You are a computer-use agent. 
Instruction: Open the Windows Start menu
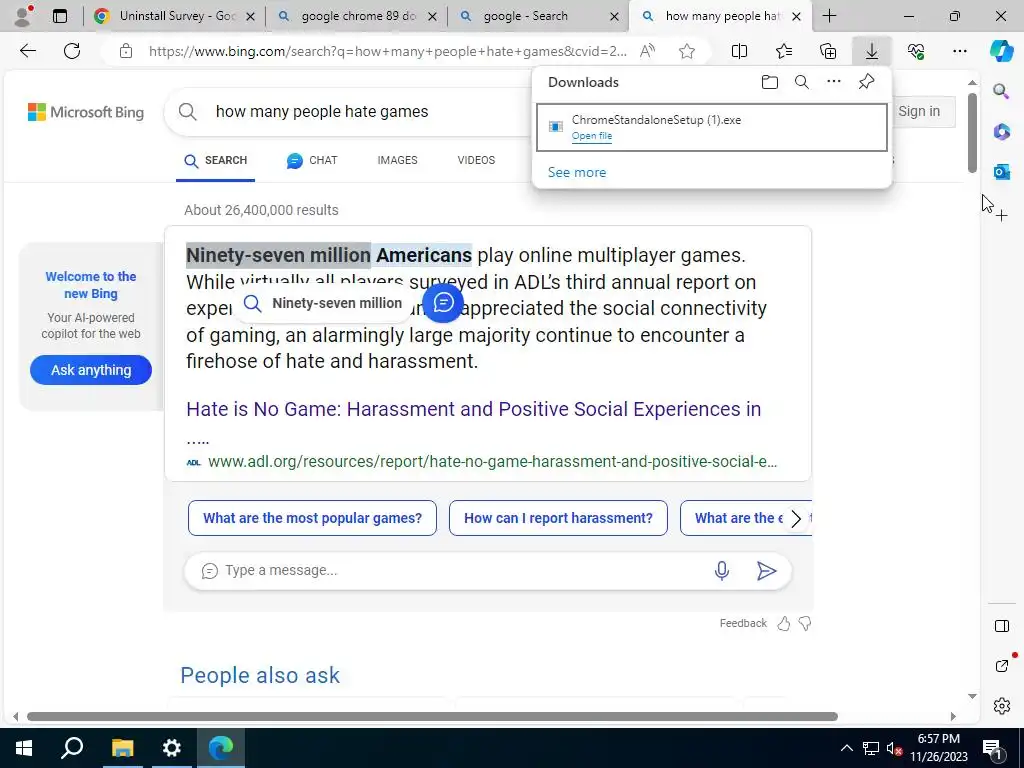pos(24,748)
